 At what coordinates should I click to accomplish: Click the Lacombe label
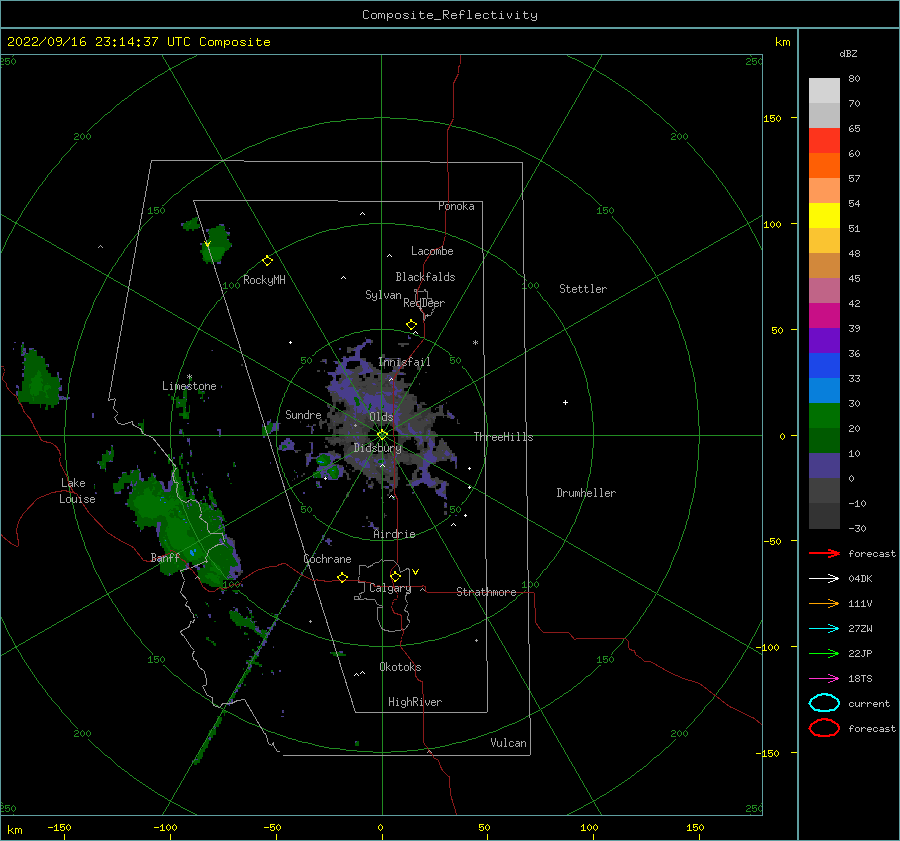pyautogui.click(x=432, y=251)
